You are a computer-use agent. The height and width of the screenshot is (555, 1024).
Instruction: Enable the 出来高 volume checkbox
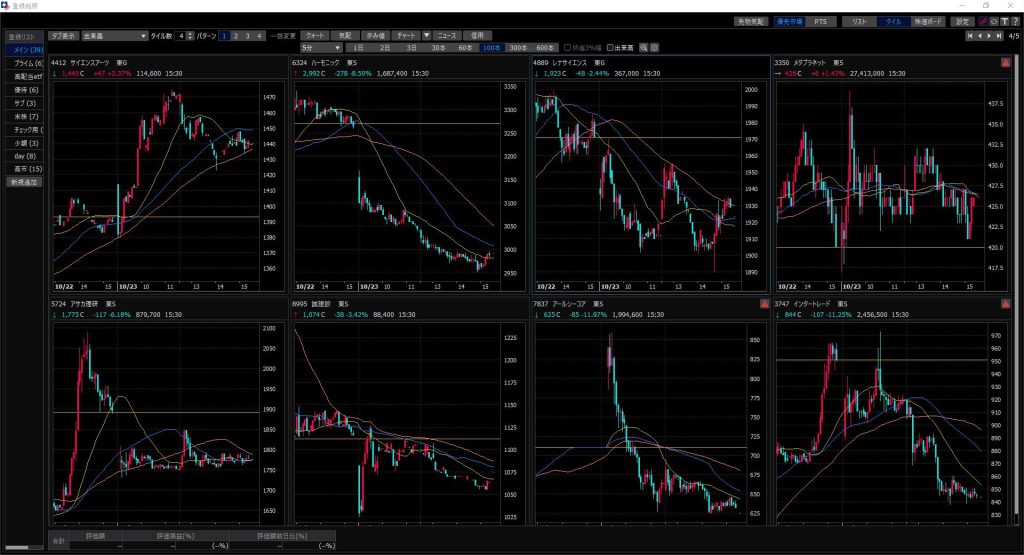click(x=610, y=47)
